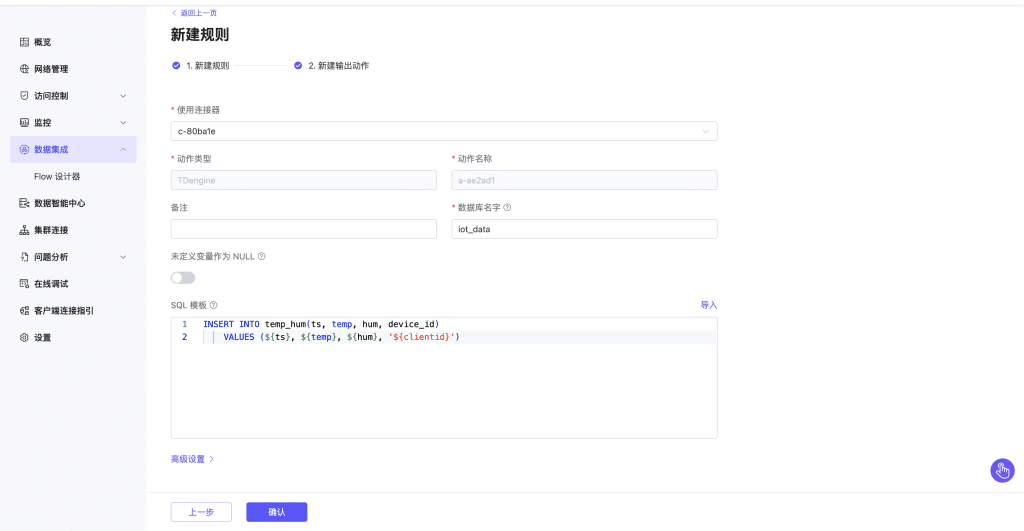
Task: Click the 备注 notes input field
Action: [x=304, y=229]
